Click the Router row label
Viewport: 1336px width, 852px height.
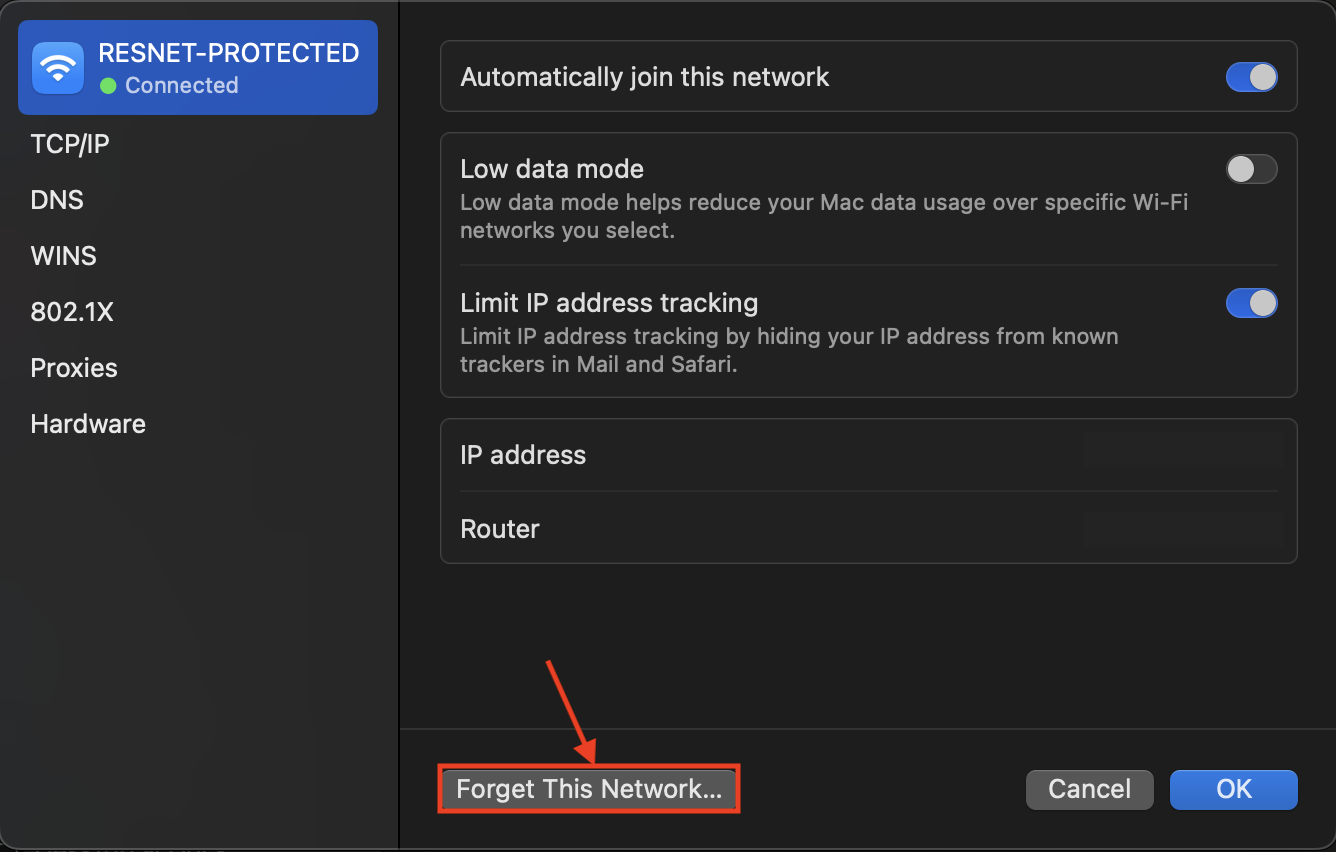point(500,529)
